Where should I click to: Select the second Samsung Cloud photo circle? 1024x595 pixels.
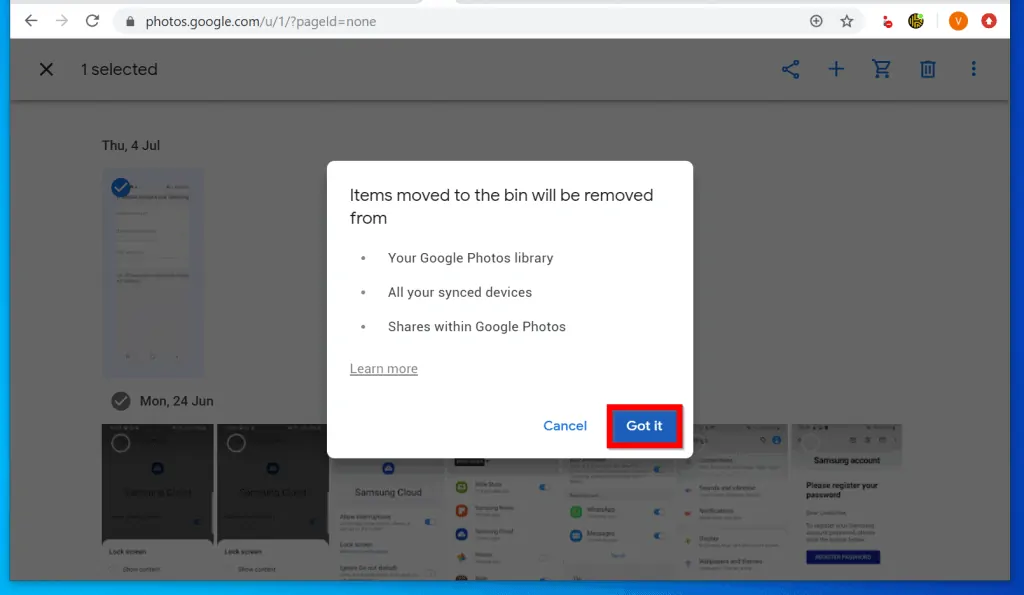[x=236, y=442]
